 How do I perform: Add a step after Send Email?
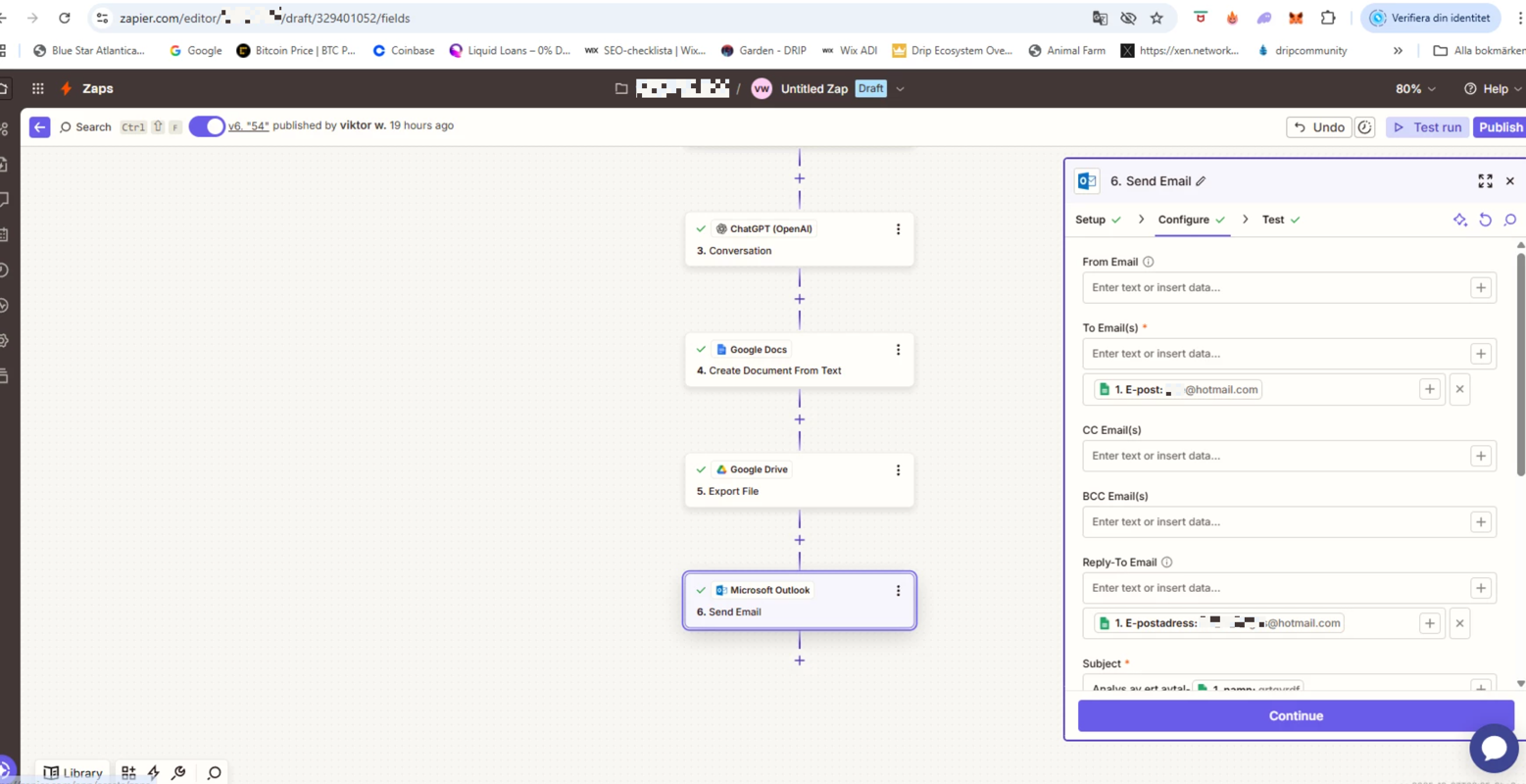point(800,661)
